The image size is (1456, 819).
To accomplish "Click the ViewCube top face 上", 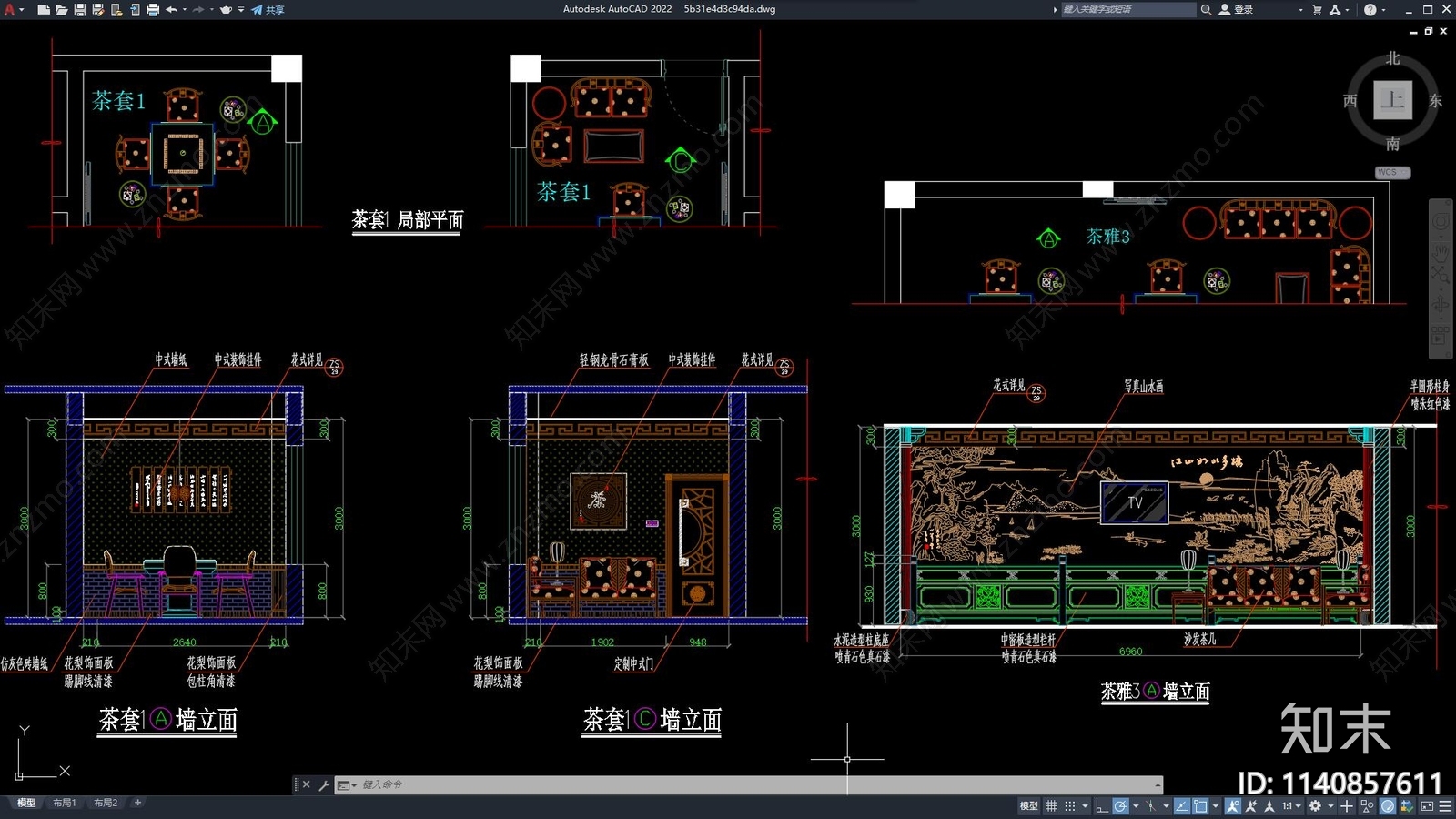I will coord(1392,100).
